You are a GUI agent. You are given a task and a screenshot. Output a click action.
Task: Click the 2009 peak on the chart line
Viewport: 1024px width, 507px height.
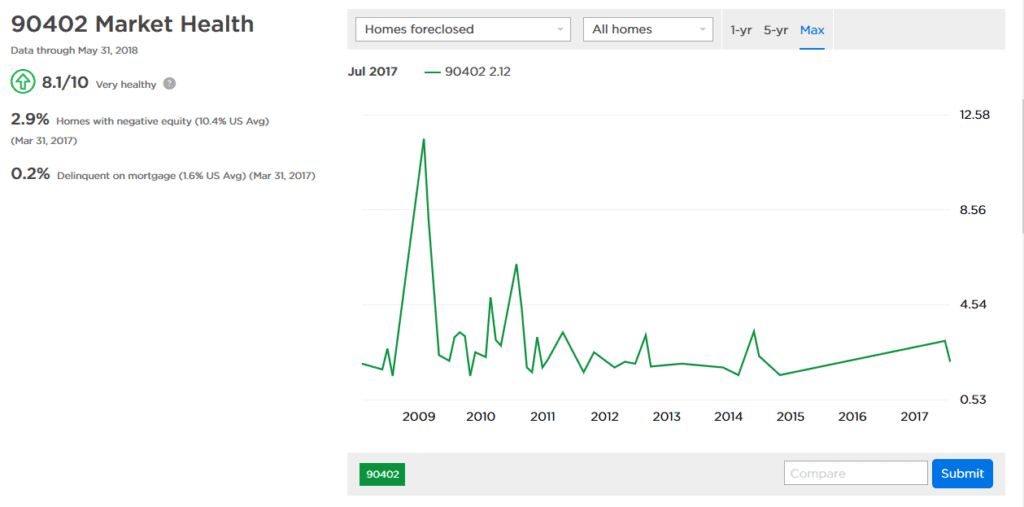tap(423, 139)
